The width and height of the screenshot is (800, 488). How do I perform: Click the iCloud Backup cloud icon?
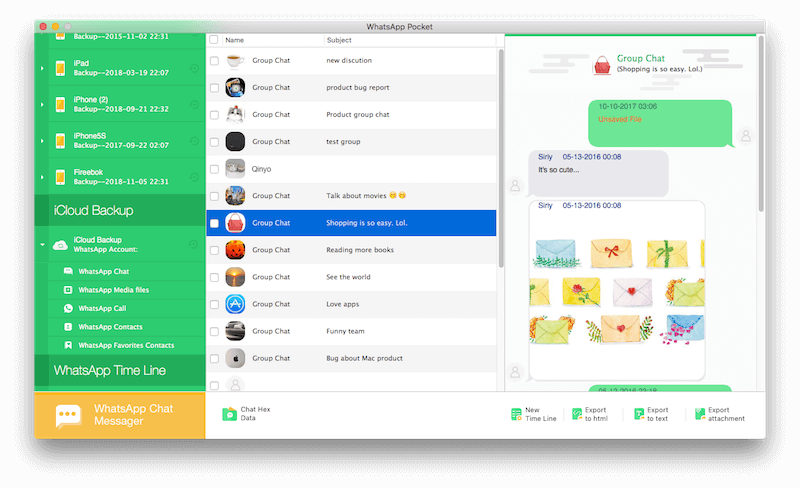pyautogui.click(x=60, y=245)
